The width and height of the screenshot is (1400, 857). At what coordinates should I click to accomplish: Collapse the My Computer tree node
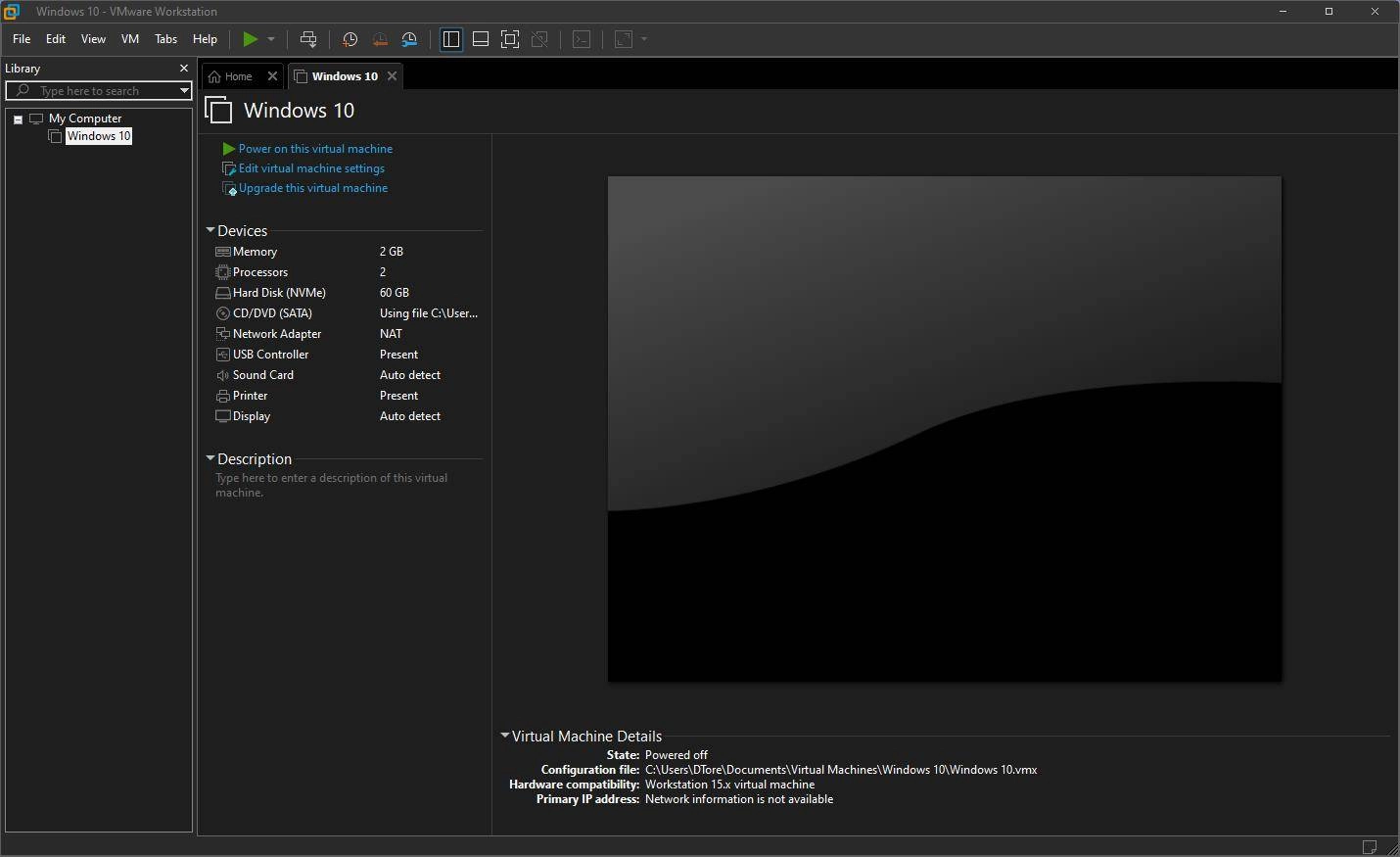[x=18, y=119]
